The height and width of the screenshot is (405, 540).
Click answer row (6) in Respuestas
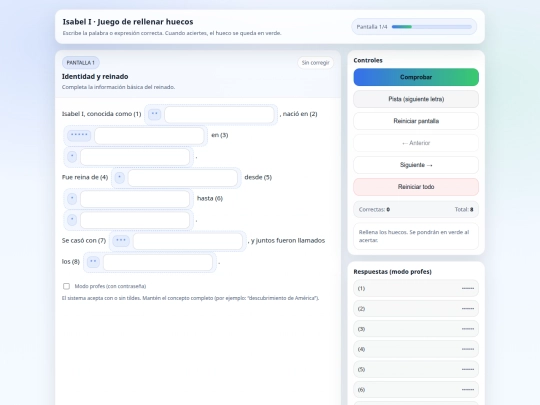click(416, 390)
